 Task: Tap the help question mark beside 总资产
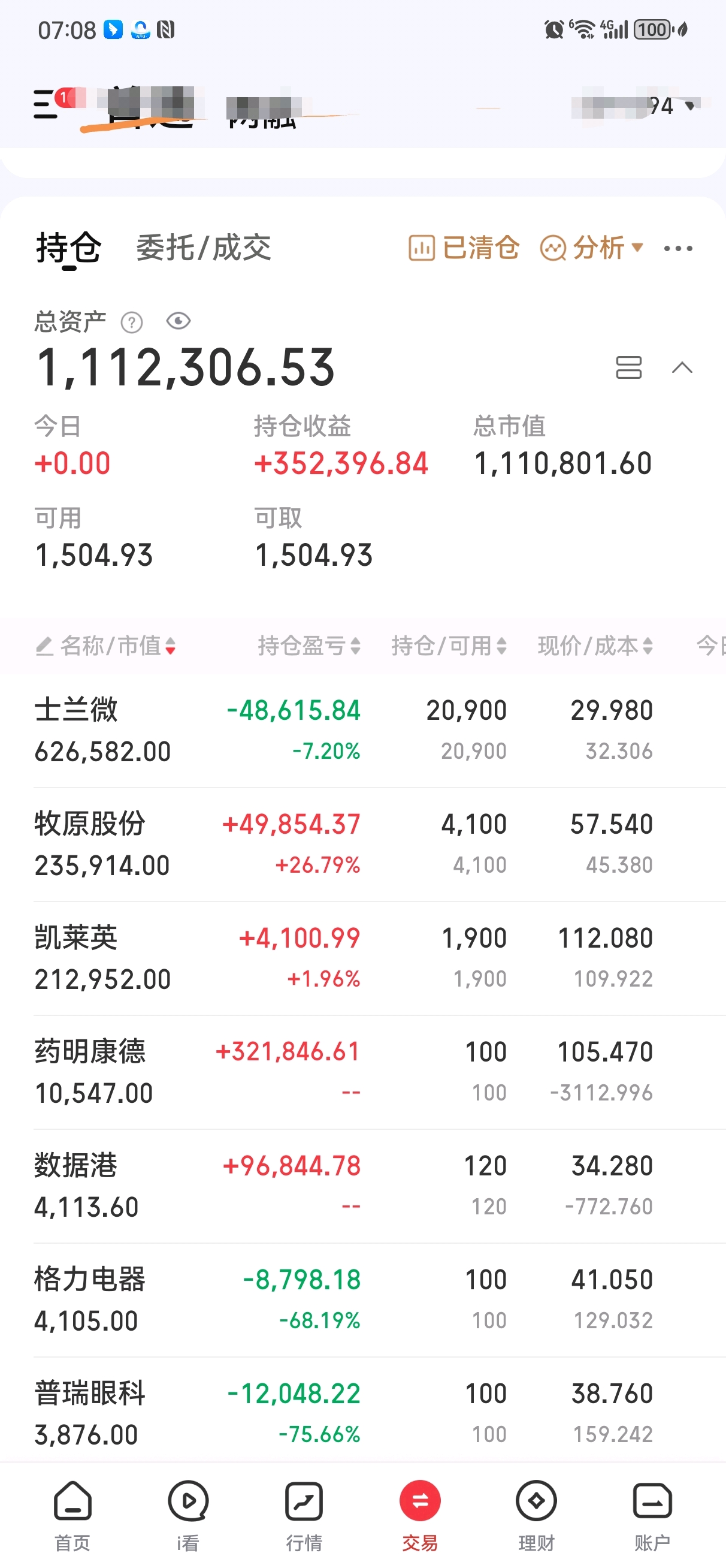pos(131,322)
